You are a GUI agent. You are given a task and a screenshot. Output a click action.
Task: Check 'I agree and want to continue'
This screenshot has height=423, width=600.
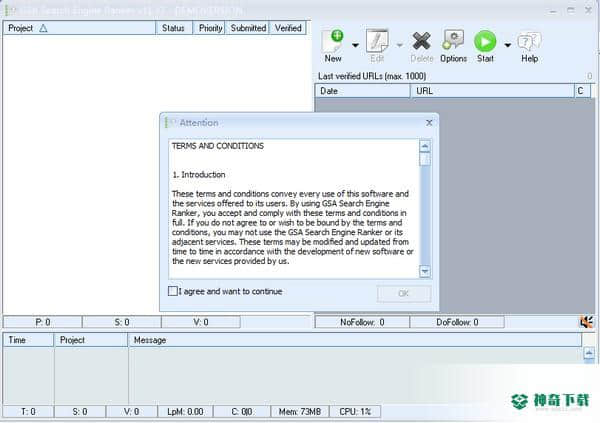[173, 291]
